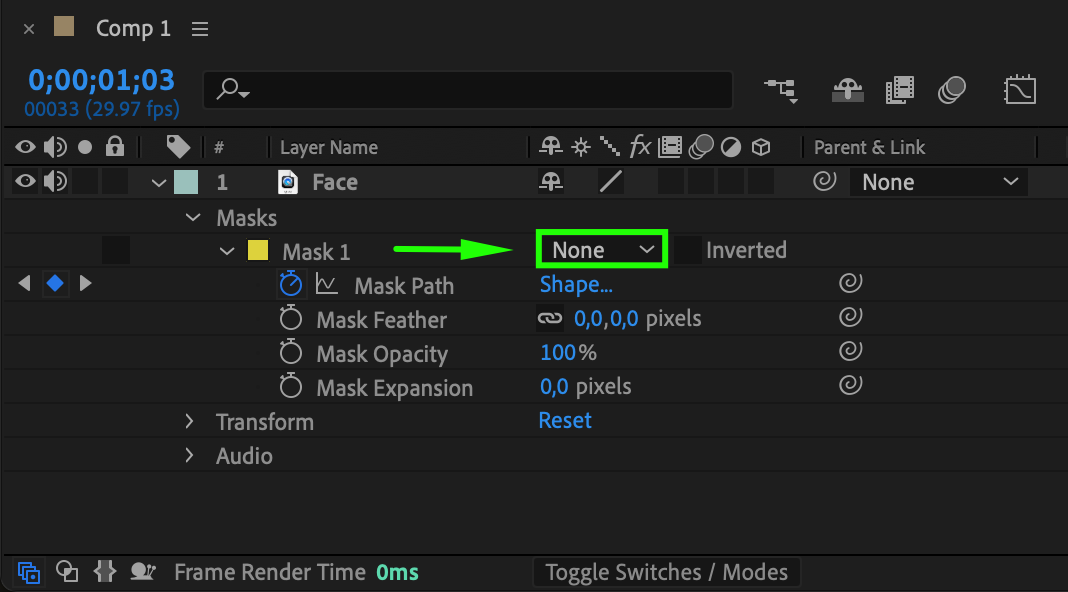Click the Video eye column header icon
This screenshot has width=1068, height=592.
25,147
